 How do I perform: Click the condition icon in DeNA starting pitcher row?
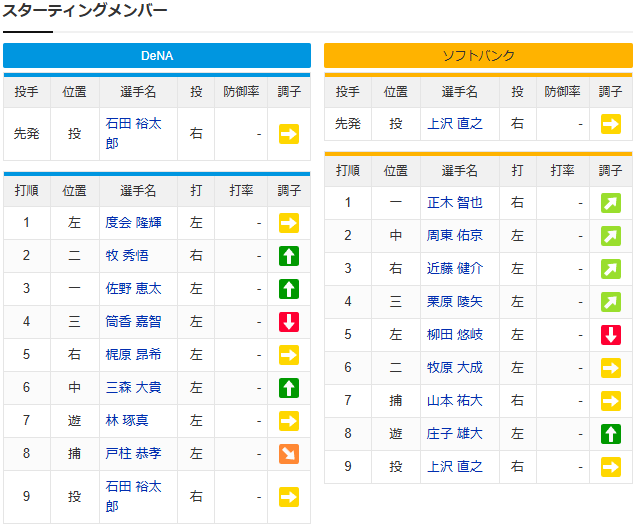pos(289,134)
